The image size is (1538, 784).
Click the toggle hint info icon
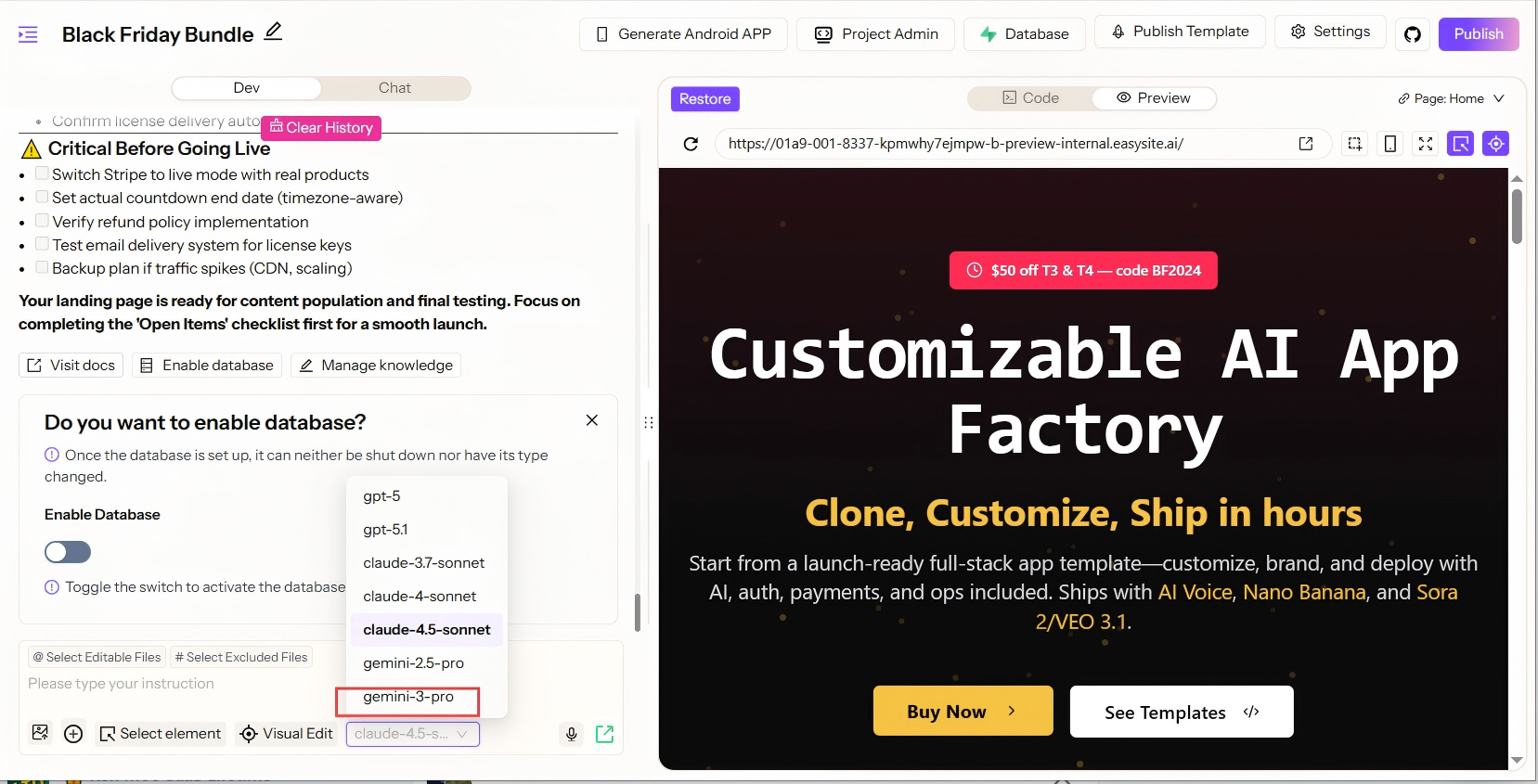pos(52,587)
